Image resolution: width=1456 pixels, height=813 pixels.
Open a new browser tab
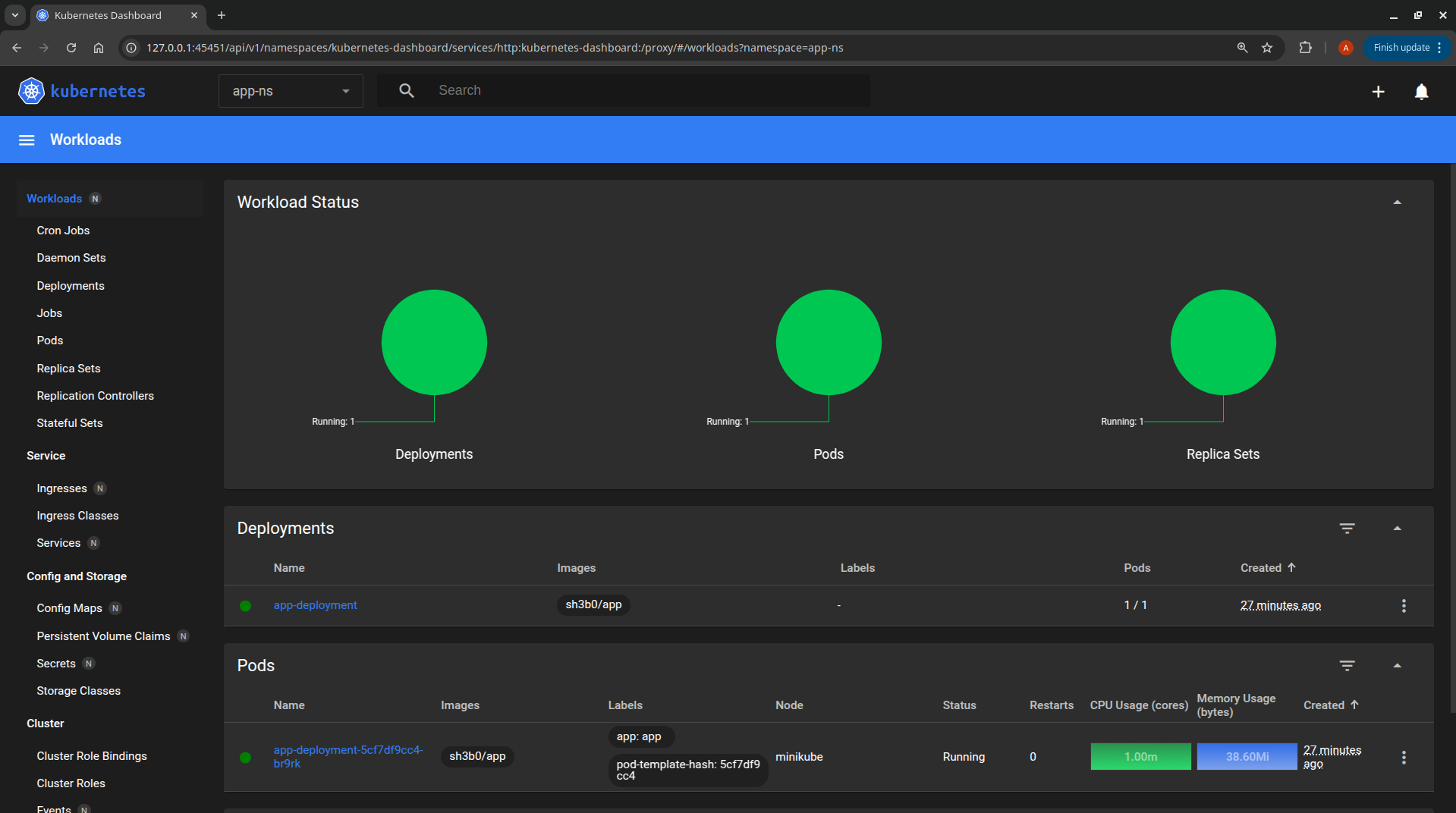point(222,15)
